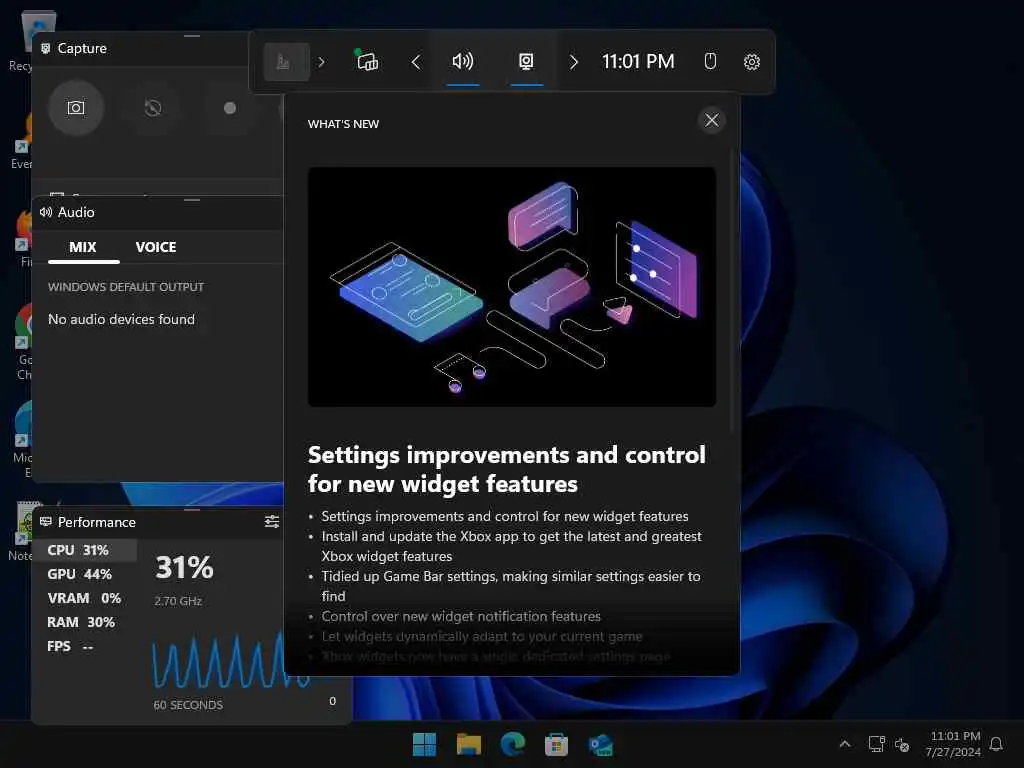Open Game Bar settings gear
Image resolution: width=1024 pixels, height=768 pixels.
point(752,61)
